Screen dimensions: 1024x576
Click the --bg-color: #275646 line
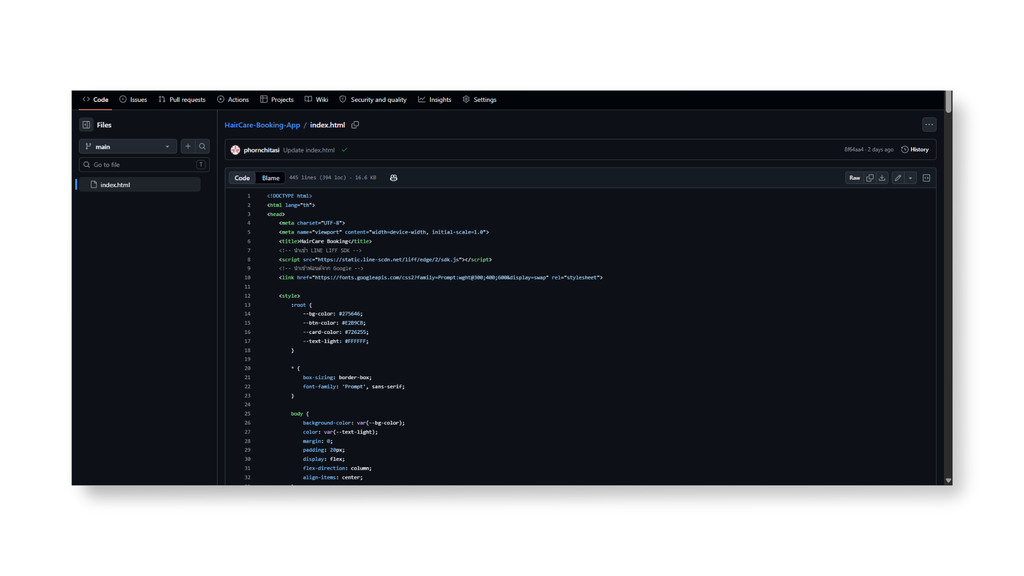point(332,314)
